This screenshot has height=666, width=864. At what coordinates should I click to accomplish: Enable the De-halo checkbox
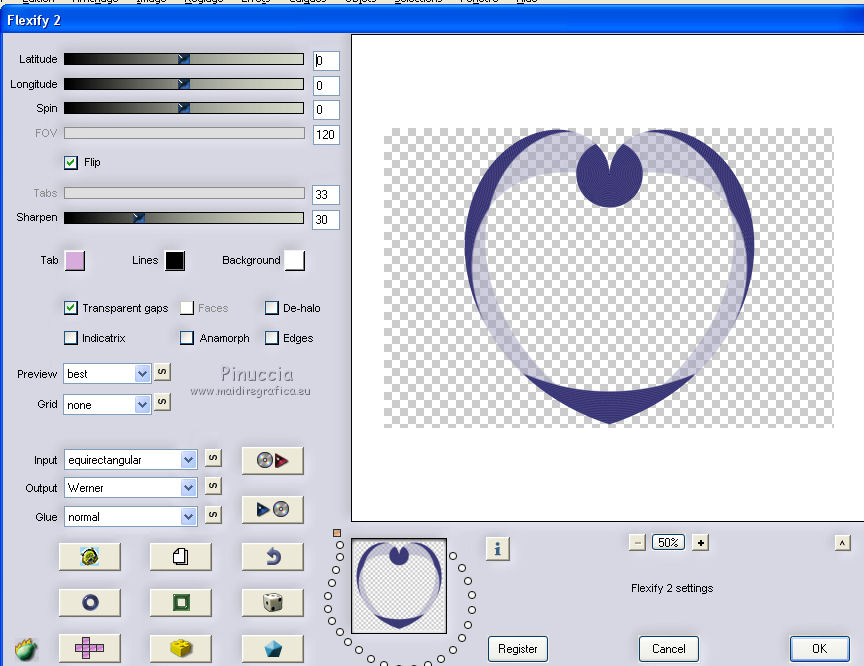pyautogui.click(x=272, y=308)
